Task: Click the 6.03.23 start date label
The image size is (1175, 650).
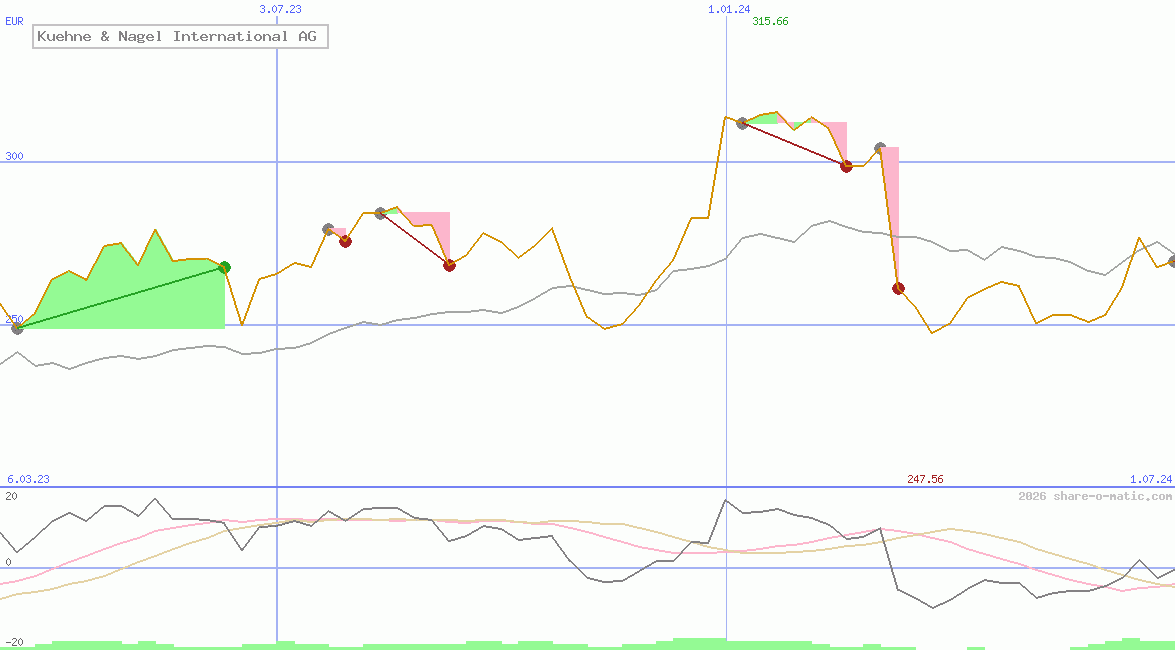Action: point(28,479)
